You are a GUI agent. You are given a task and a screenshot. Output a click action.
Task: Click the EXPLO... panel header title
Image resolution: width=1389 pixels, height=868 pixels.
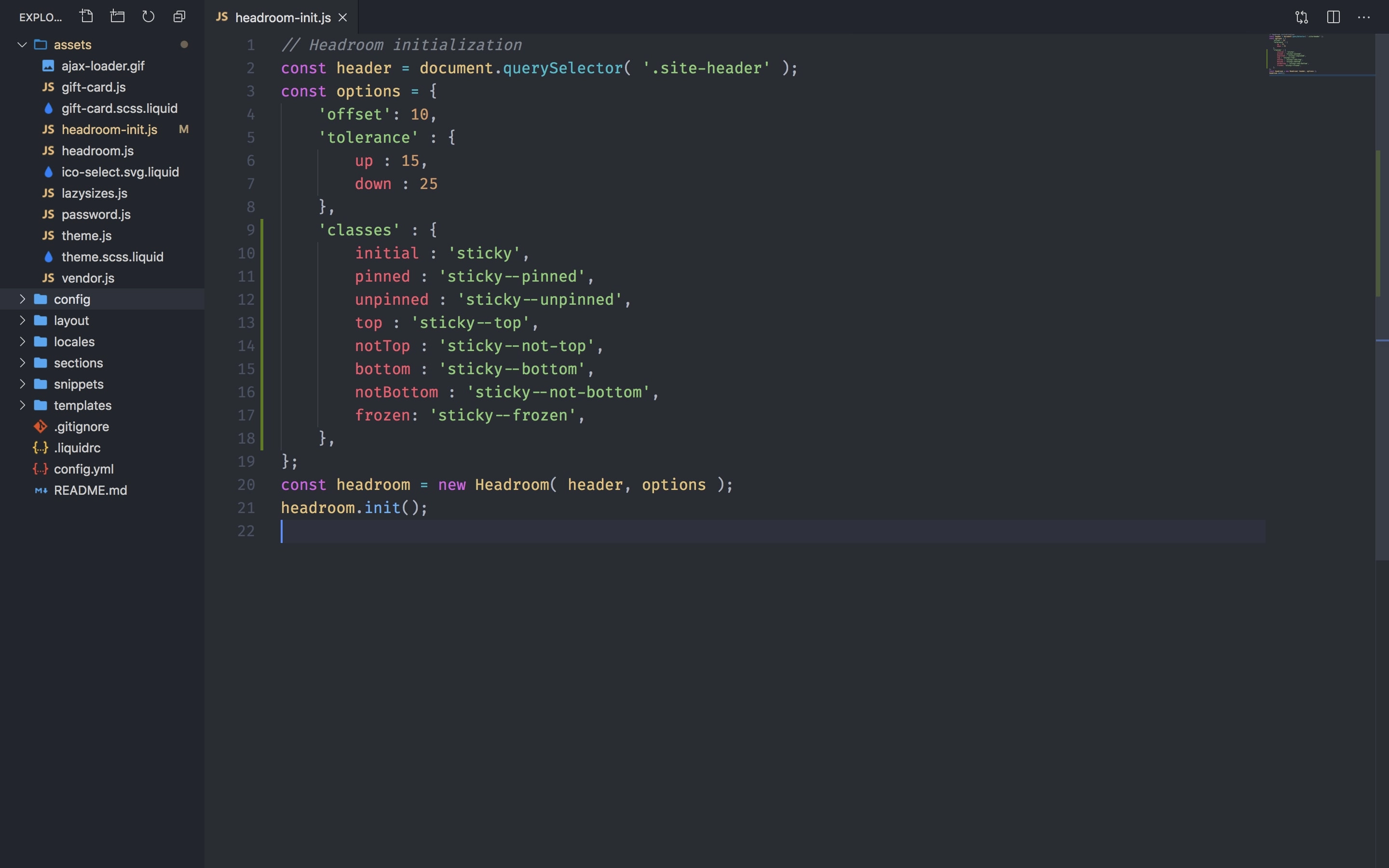point(40,17)
